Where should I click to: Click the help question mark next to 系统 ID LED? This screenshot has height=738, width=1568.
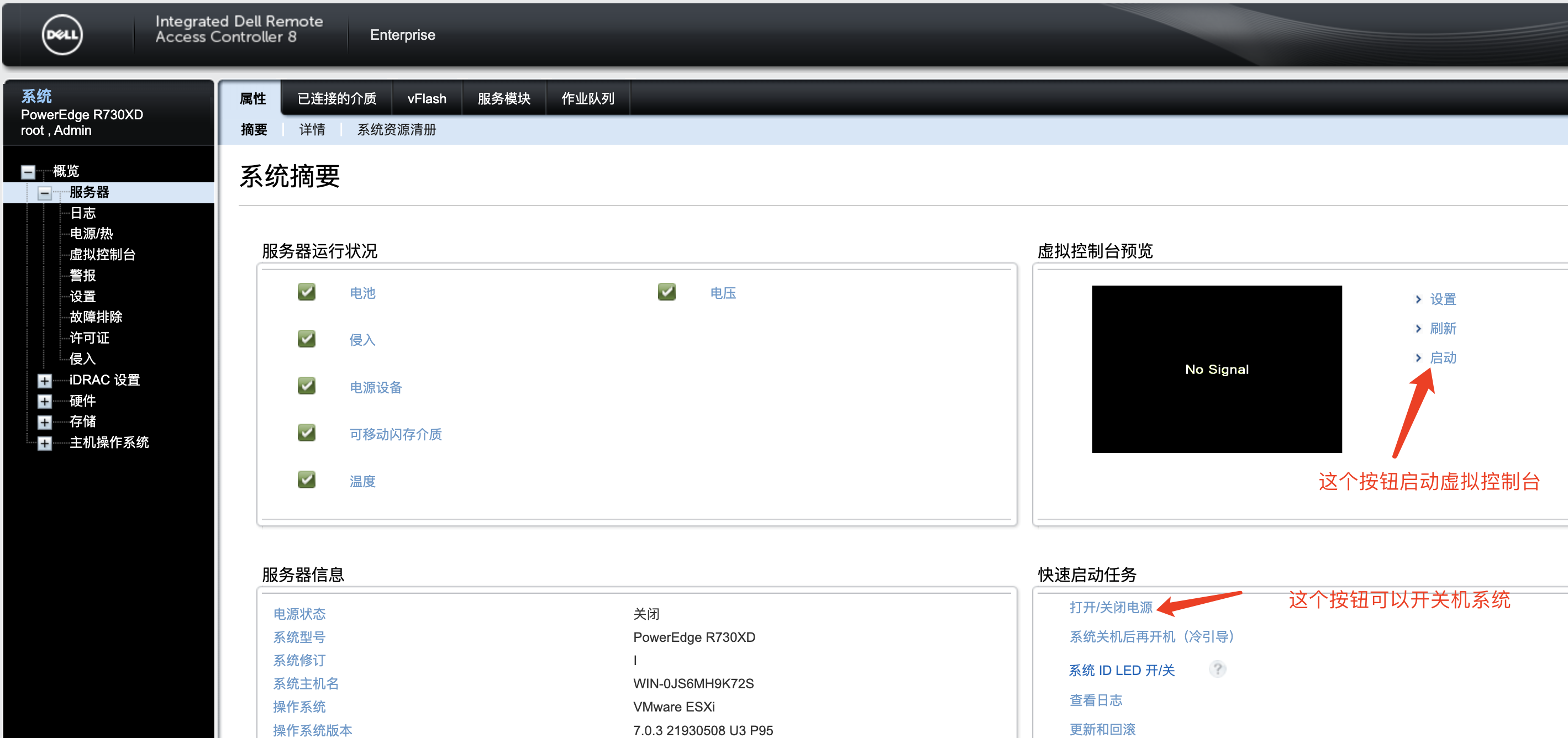tap(1217, 670)
